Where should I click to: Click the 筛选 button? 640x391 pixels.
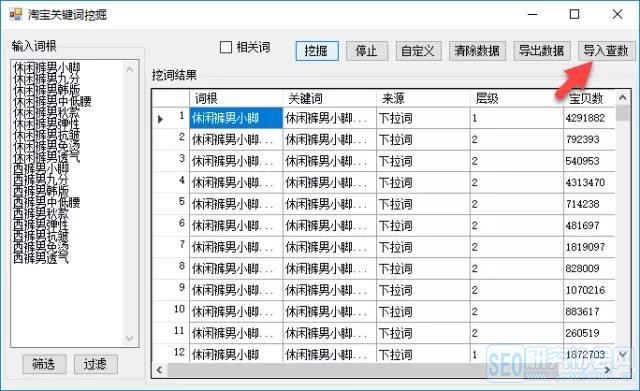(44, 364)
